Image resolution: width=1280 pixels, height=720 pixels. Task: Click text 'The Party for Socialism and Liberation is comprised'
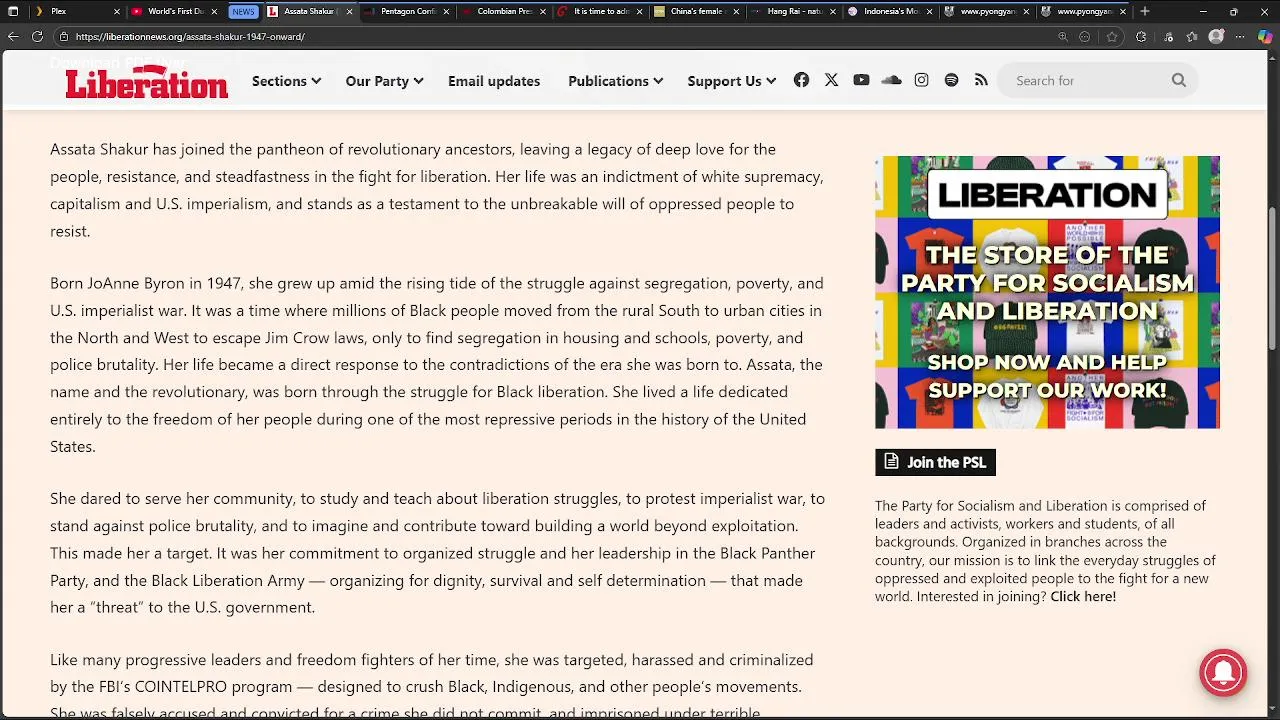tap(1040, 505)
